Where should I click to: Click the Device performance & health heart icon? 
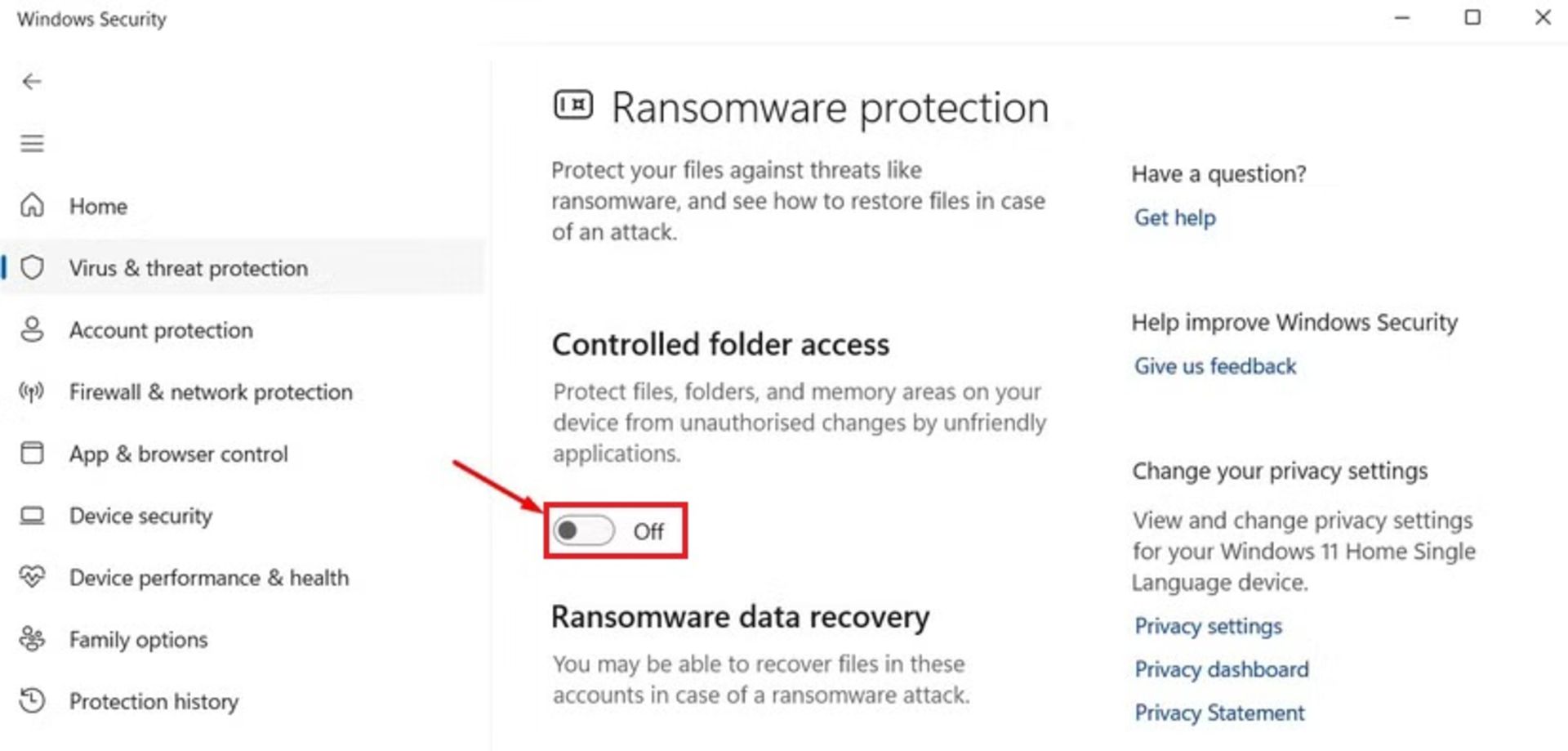(x=32, y=577)
